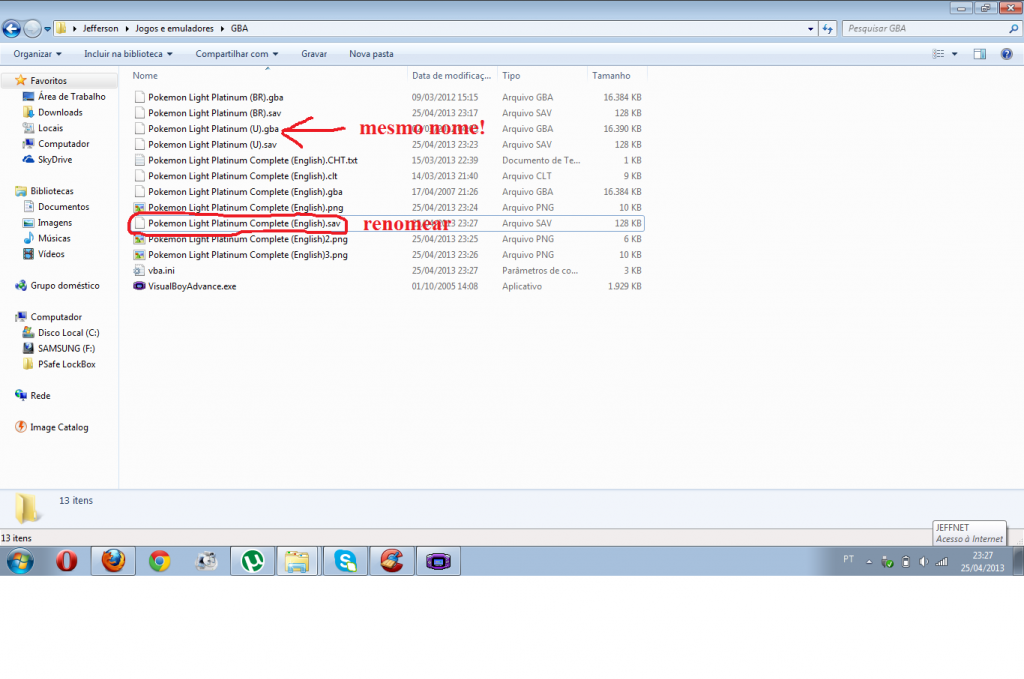Click Jefferson in the address breadcrumb
This screenshot has width=1024, height=679.
point(101,29)
